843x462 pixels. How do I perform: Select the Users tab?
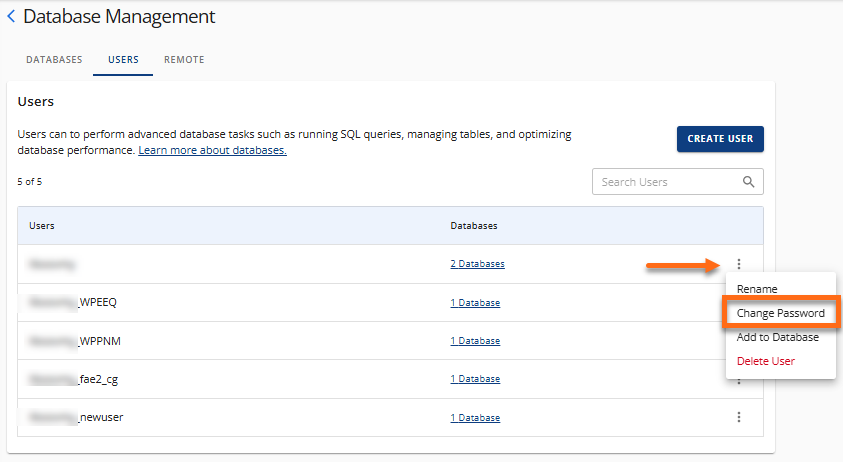coord(123,60)
